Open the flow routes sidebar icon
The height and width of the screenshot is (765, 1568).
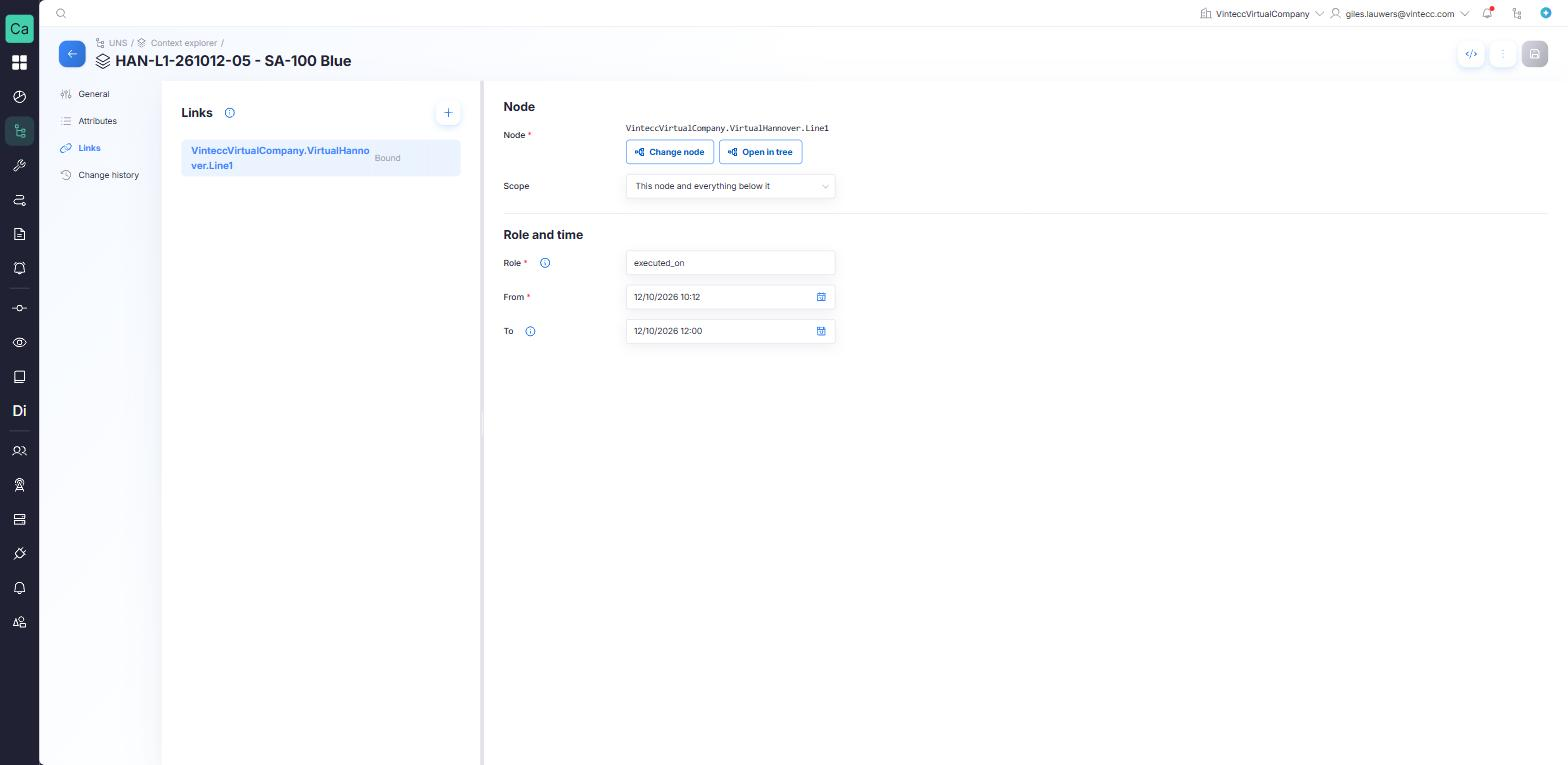point(19,200)
